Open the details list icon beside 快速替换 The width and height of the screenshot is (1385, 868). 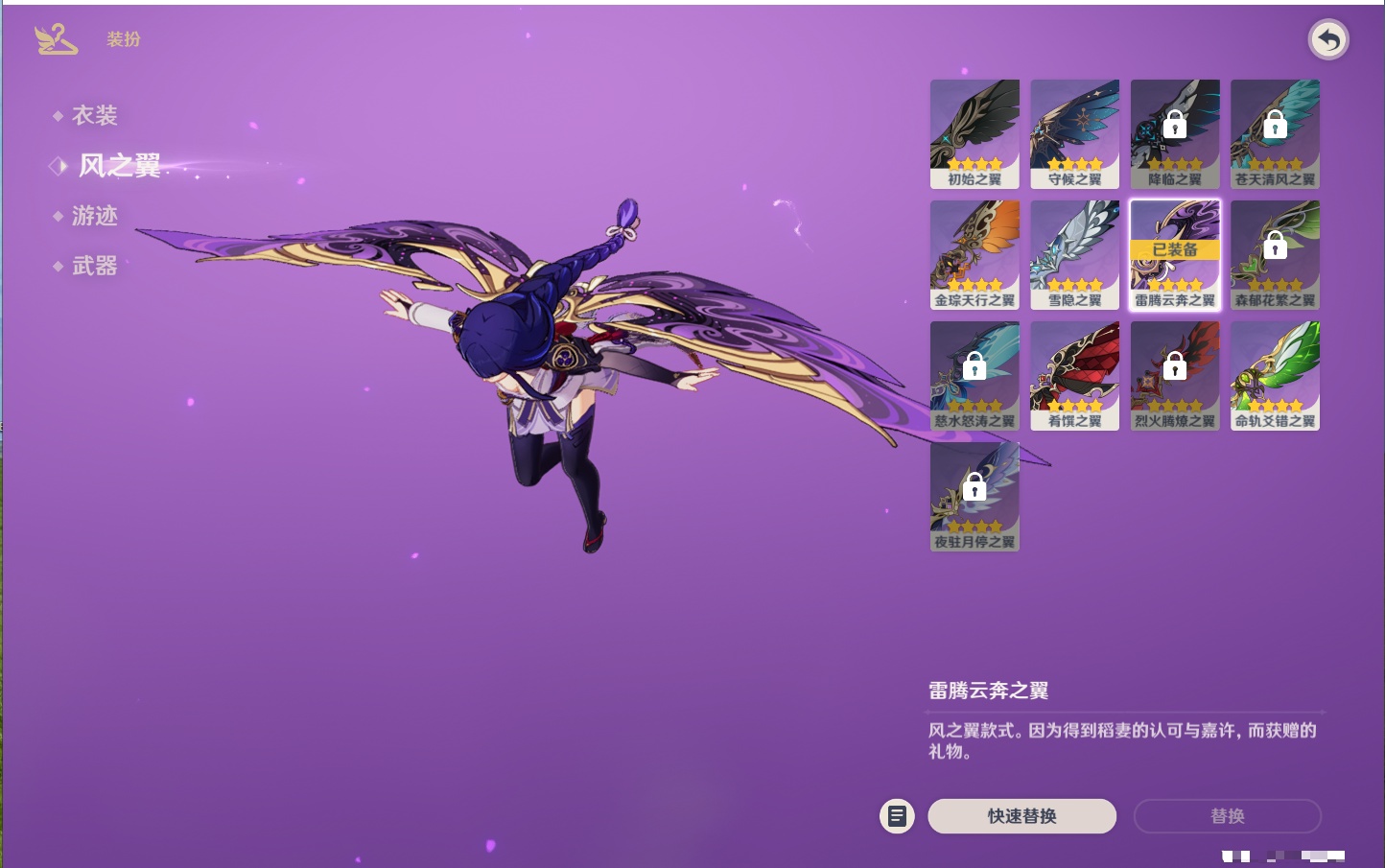pos(897,816)
